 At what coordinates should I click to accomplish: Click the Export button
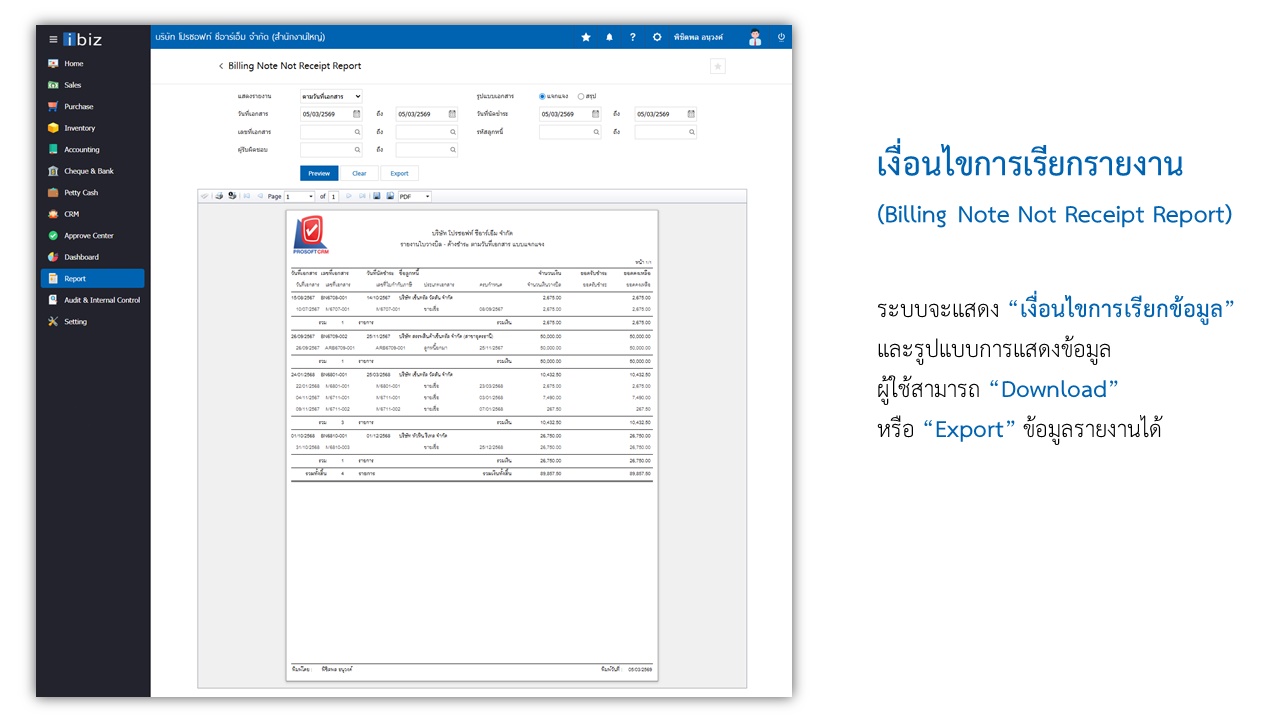click(399, 173)
